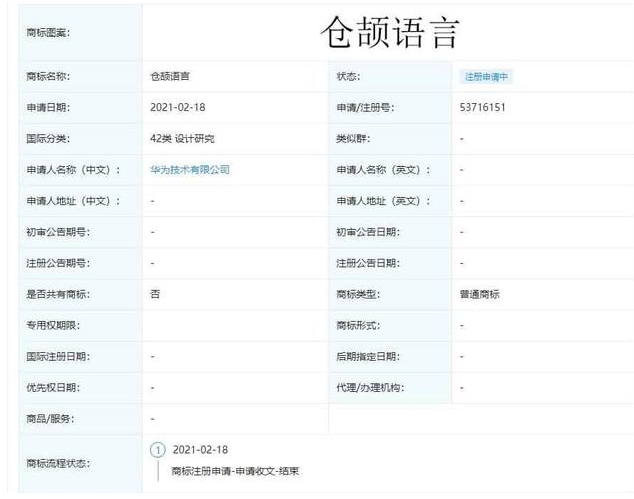The height and width of the screenshot is (499, 634).
Task: Click the 商标图案 label
Action: (48, 32)
